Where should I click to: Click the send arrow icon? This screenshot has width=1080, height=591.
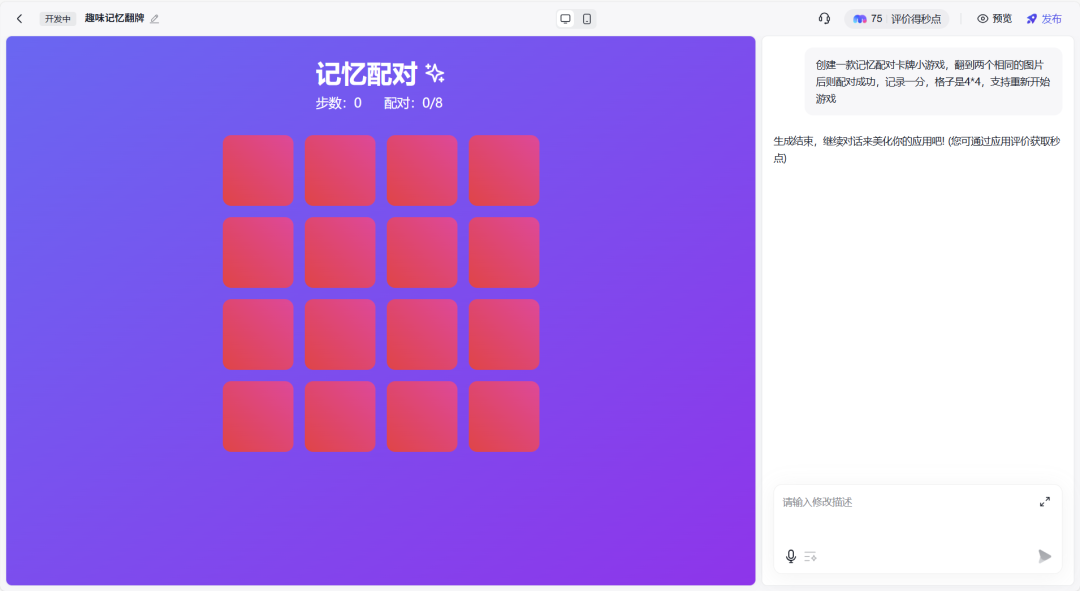click(1045, 556)
